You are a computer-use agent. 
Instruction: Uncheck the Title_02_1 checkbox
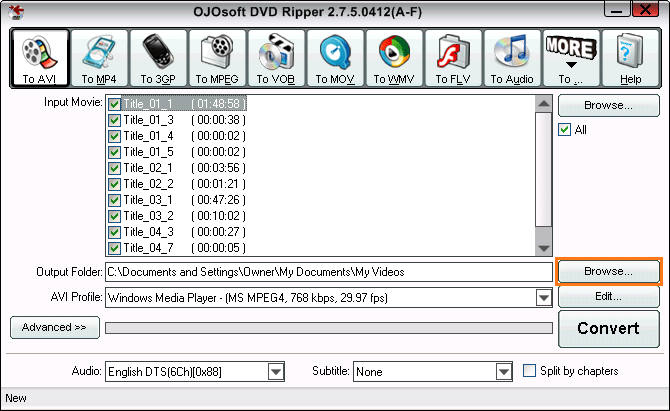coord(114,168)
